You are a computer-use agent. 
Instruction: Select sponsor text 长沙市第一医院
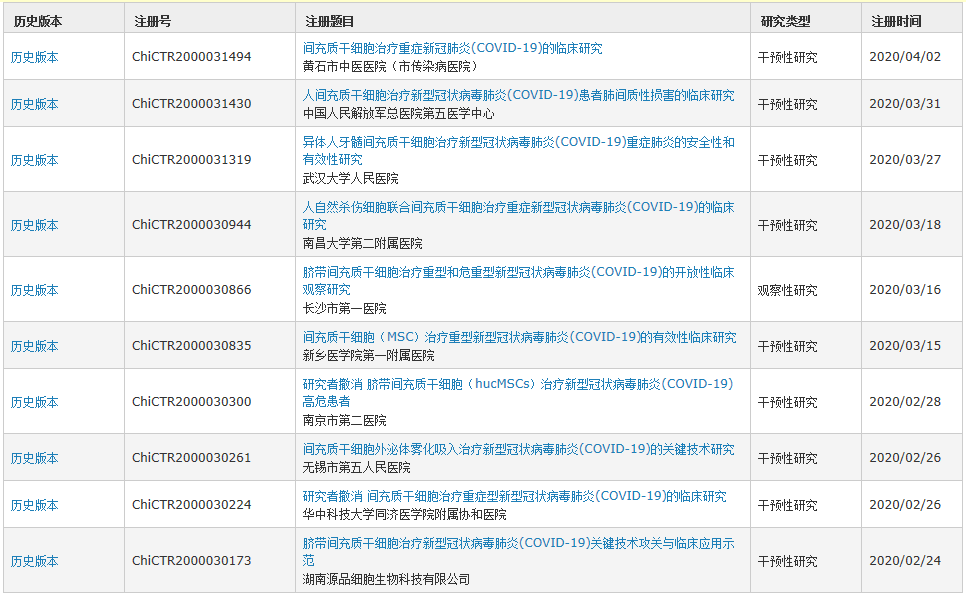(344, 308)
